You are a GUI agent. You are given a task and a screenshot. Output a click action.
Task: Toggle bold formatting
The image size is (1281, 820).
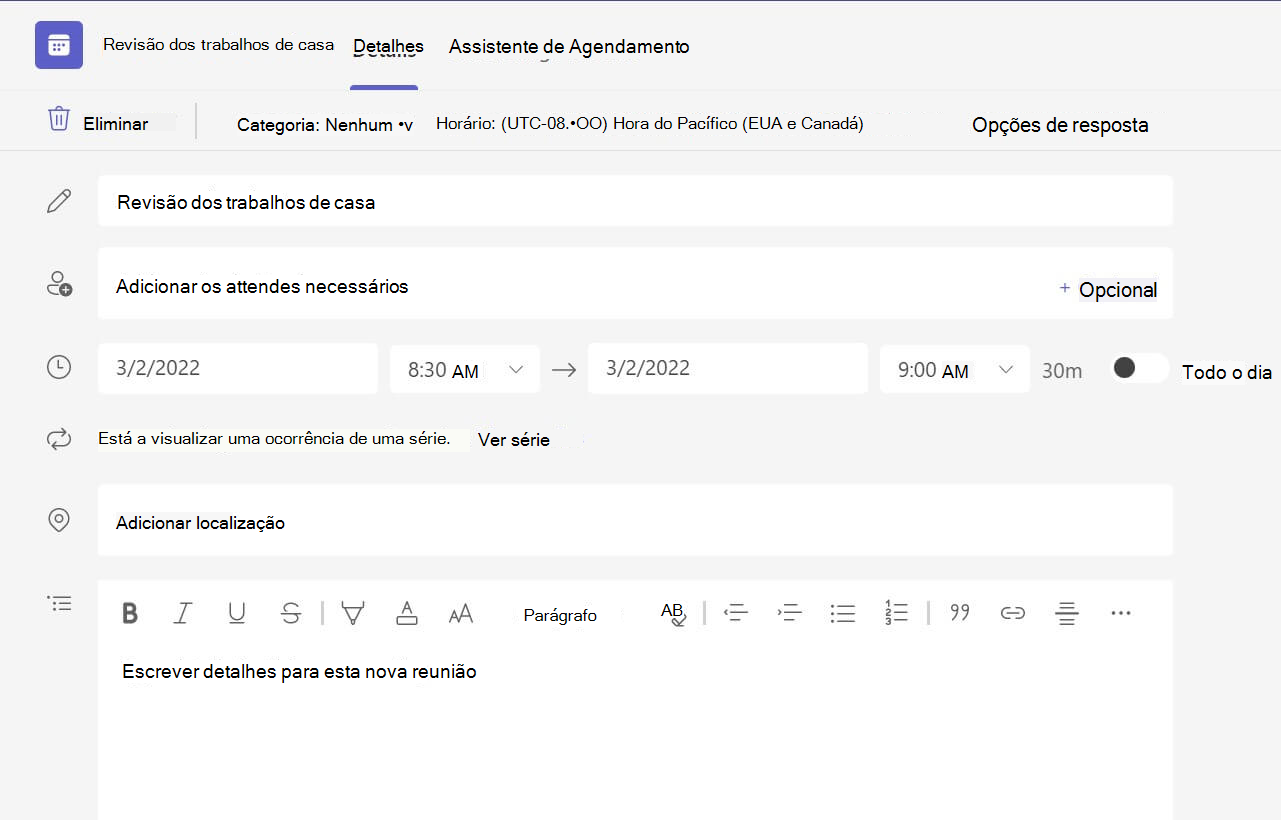[x=130, y=613]
